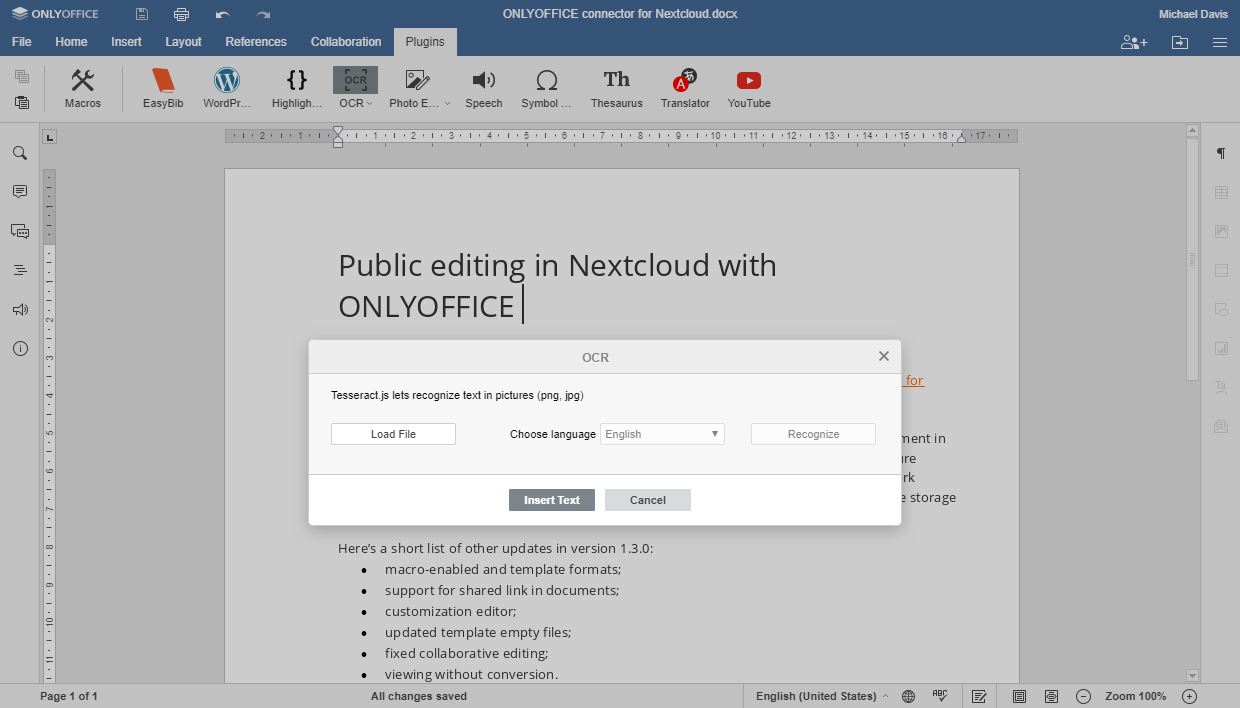Click the Insert Text button
The height and width of the screenshot is (708, 1240).
click(x=552, y=500)
